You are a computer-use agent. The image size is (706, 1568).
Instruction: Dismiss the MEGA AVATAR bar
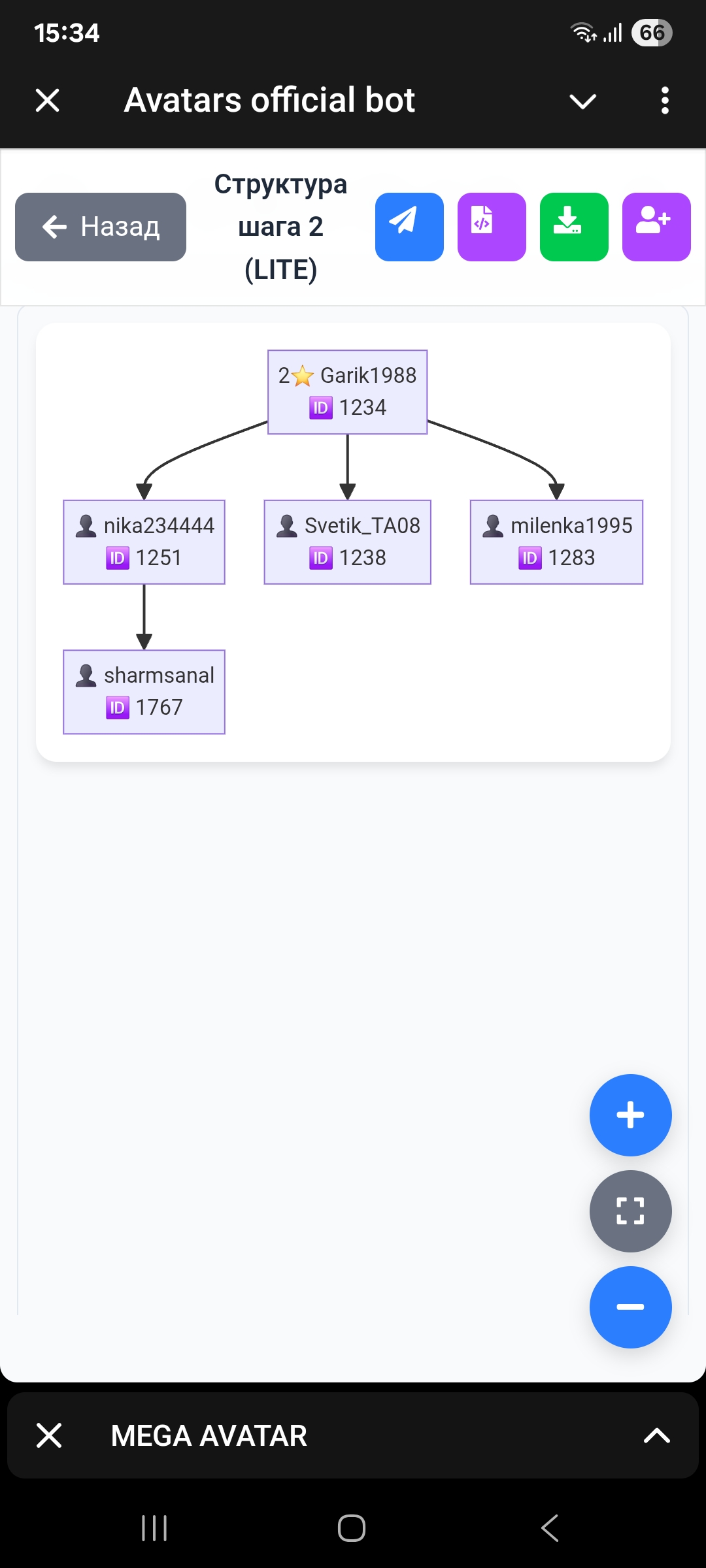(x=49, y=1435)
